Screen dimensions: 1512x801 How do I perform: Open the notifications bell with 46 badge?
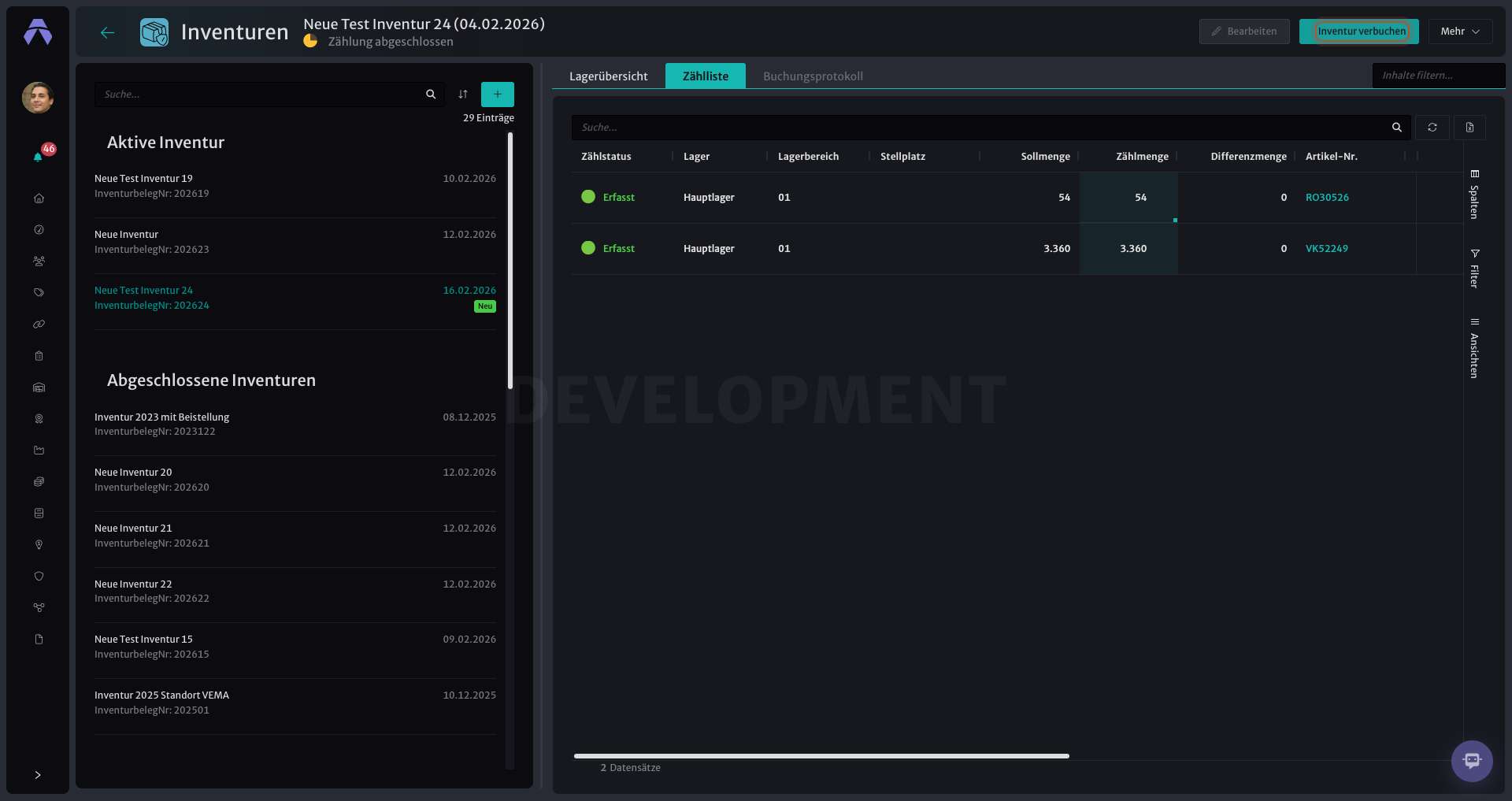pyautogui.click(x=39, y=156)
